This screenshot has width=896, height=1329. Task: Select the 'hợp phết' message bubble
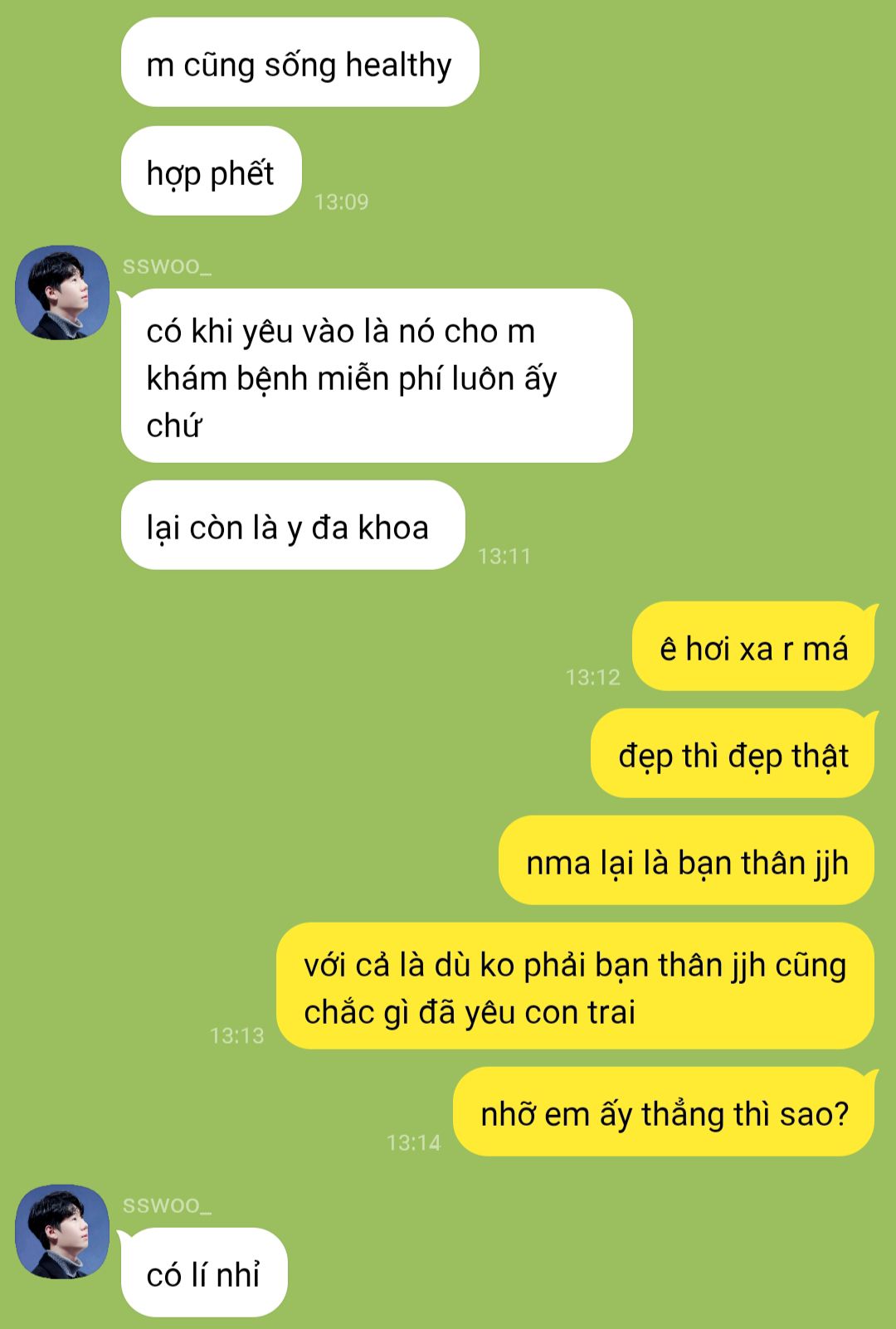click(212, 171)
